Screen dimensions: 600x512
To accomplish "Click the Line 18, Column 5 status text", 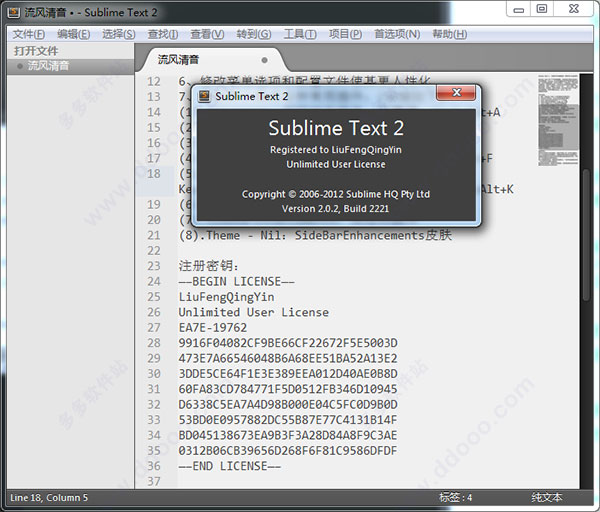I will 49,497.
